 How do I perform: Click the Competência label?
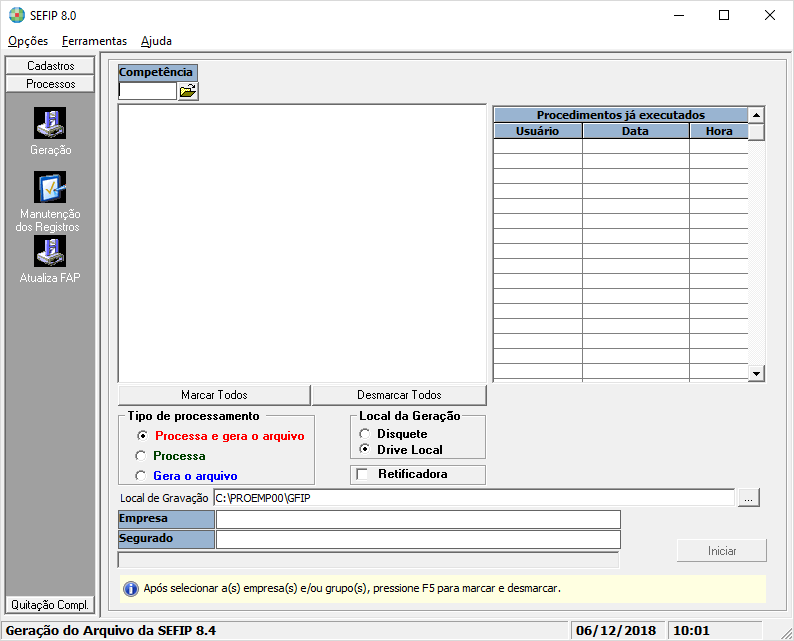coord(157,72)
